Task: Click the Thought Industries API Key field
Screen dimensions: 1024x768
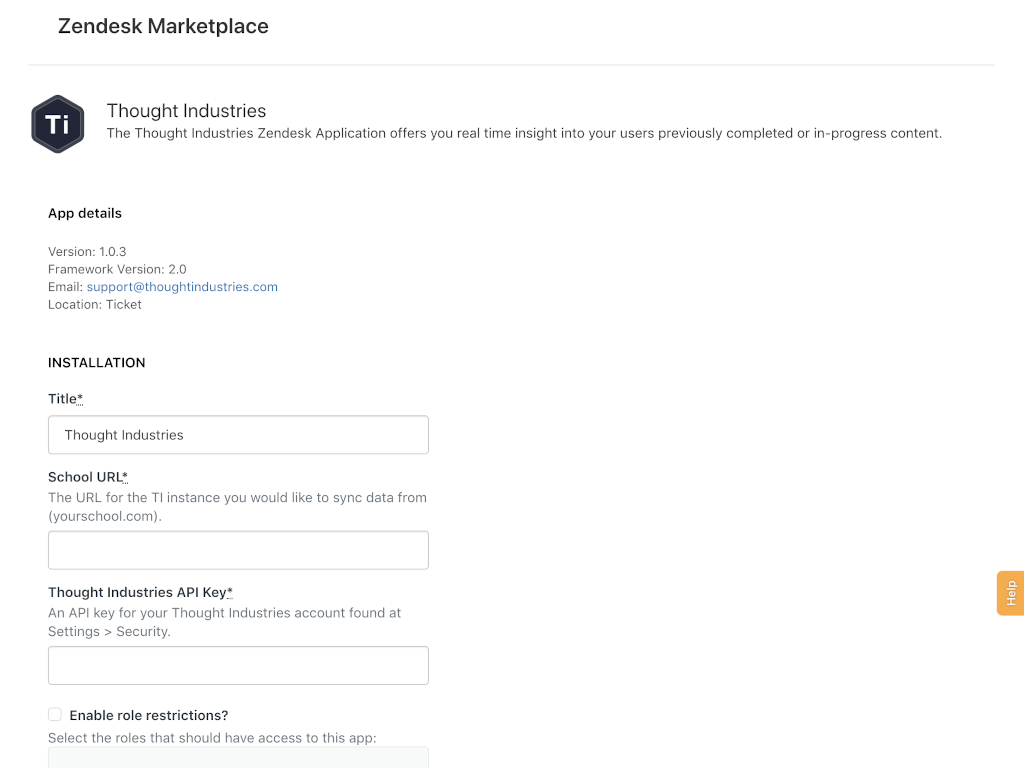Action: coord(238,665)
